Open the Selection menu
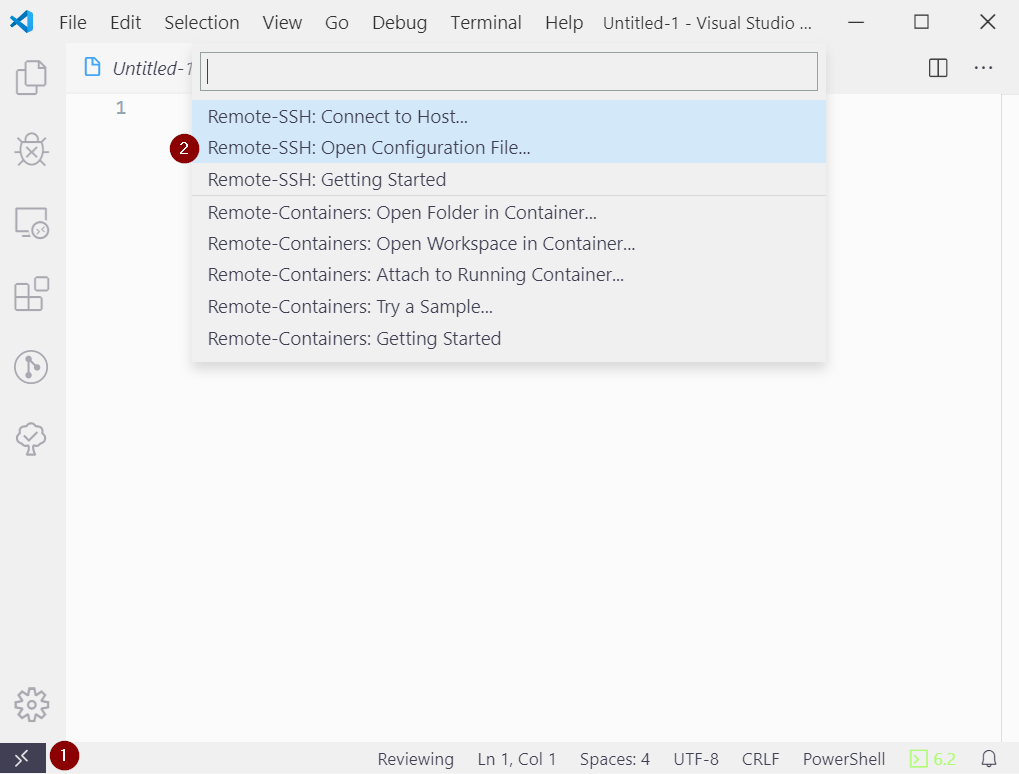 [x=201, y=23]
